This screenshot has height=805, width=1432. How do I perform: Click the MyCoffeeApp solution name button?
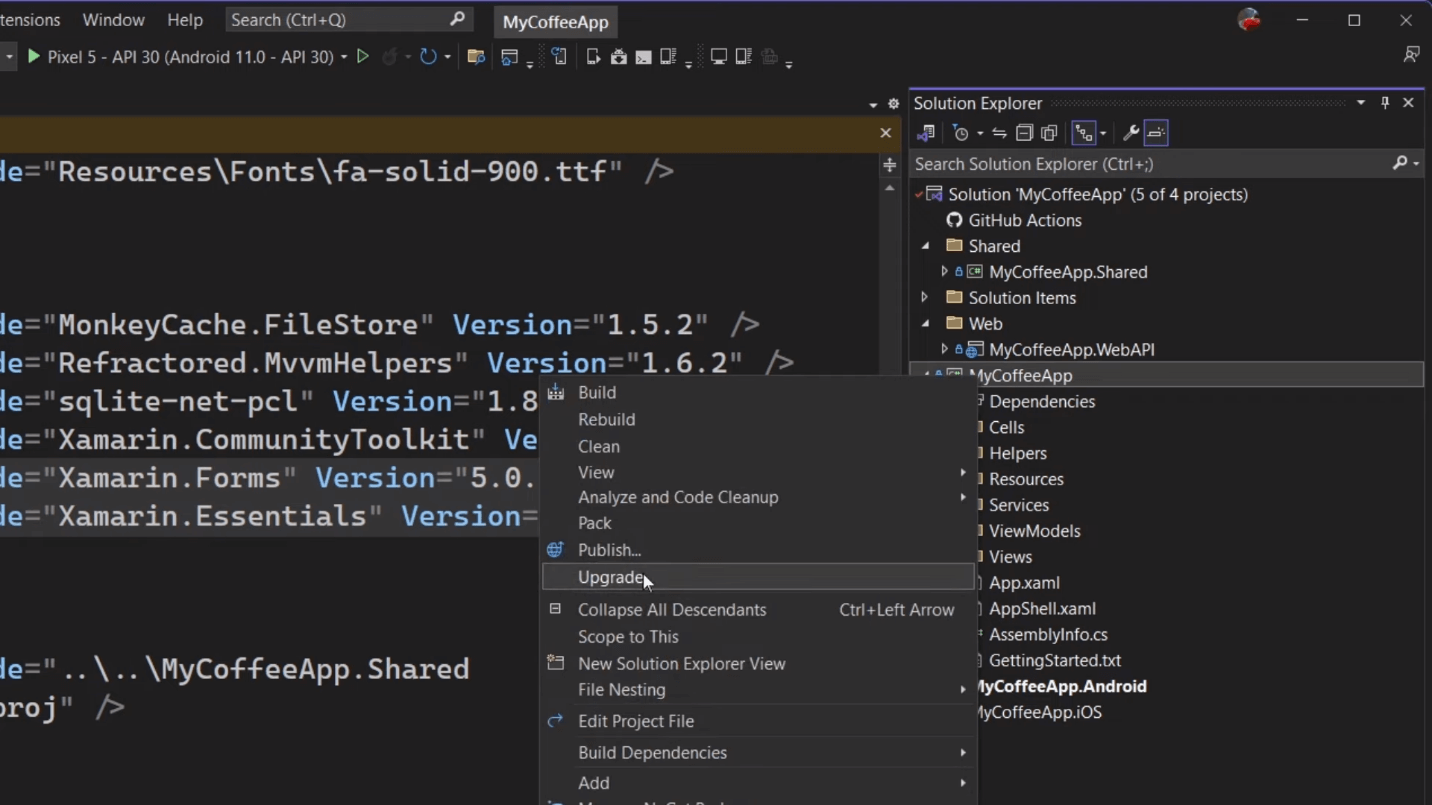coord(555,22)
